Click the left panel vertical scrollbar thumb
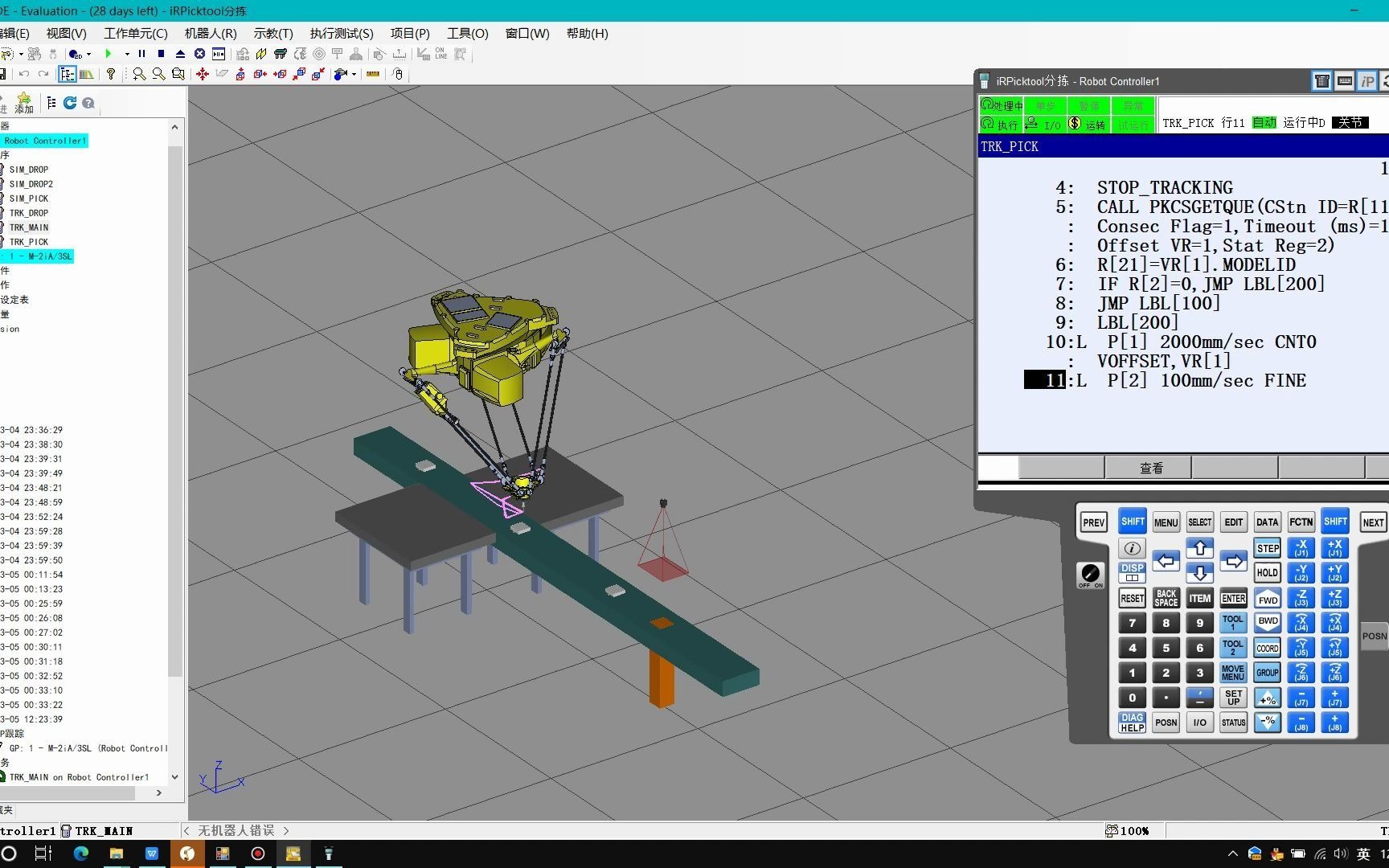The width and height of the screenshot is (1389, 868). tap(174, 410)
